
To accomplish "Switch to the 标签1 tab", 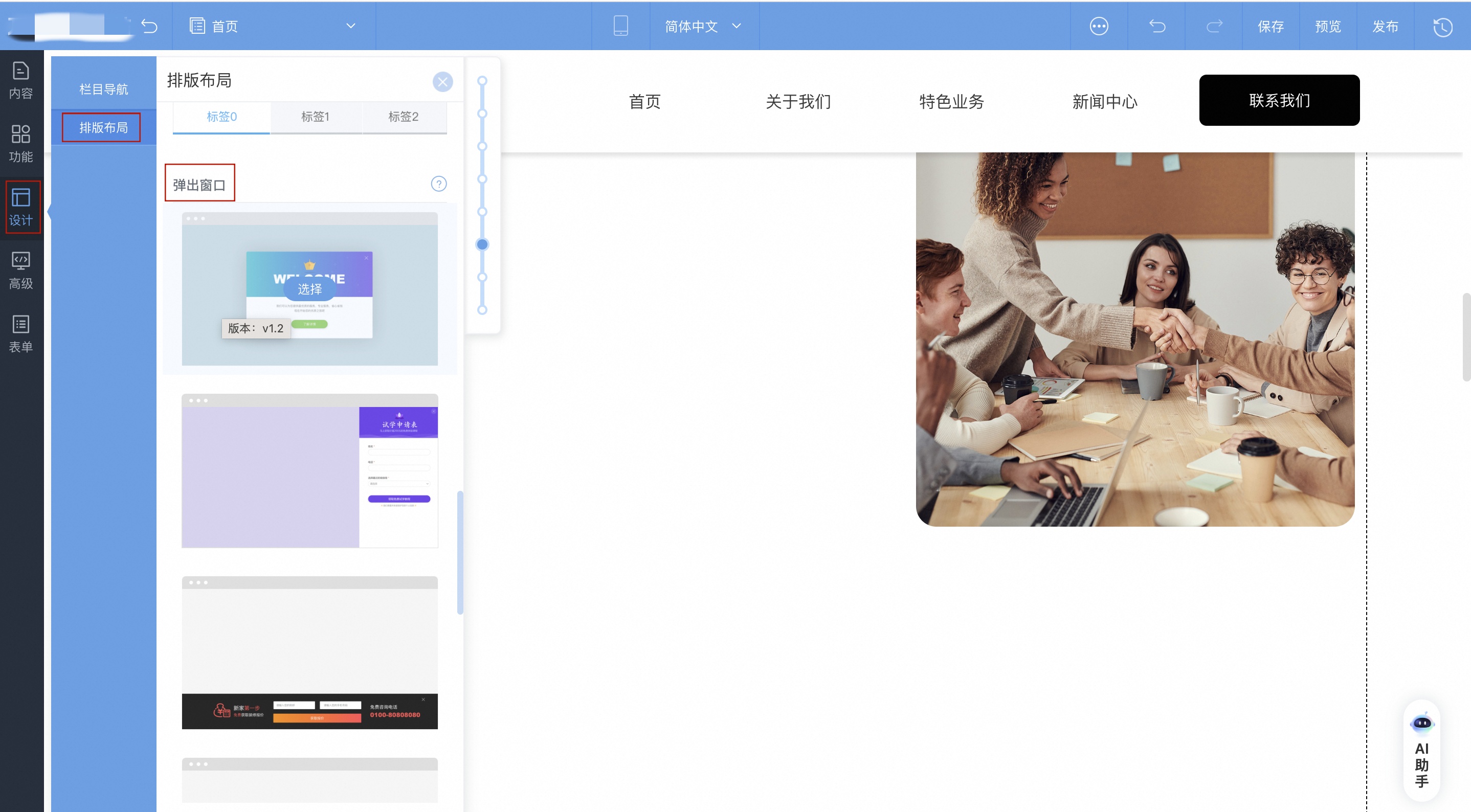I will point(315,117).
